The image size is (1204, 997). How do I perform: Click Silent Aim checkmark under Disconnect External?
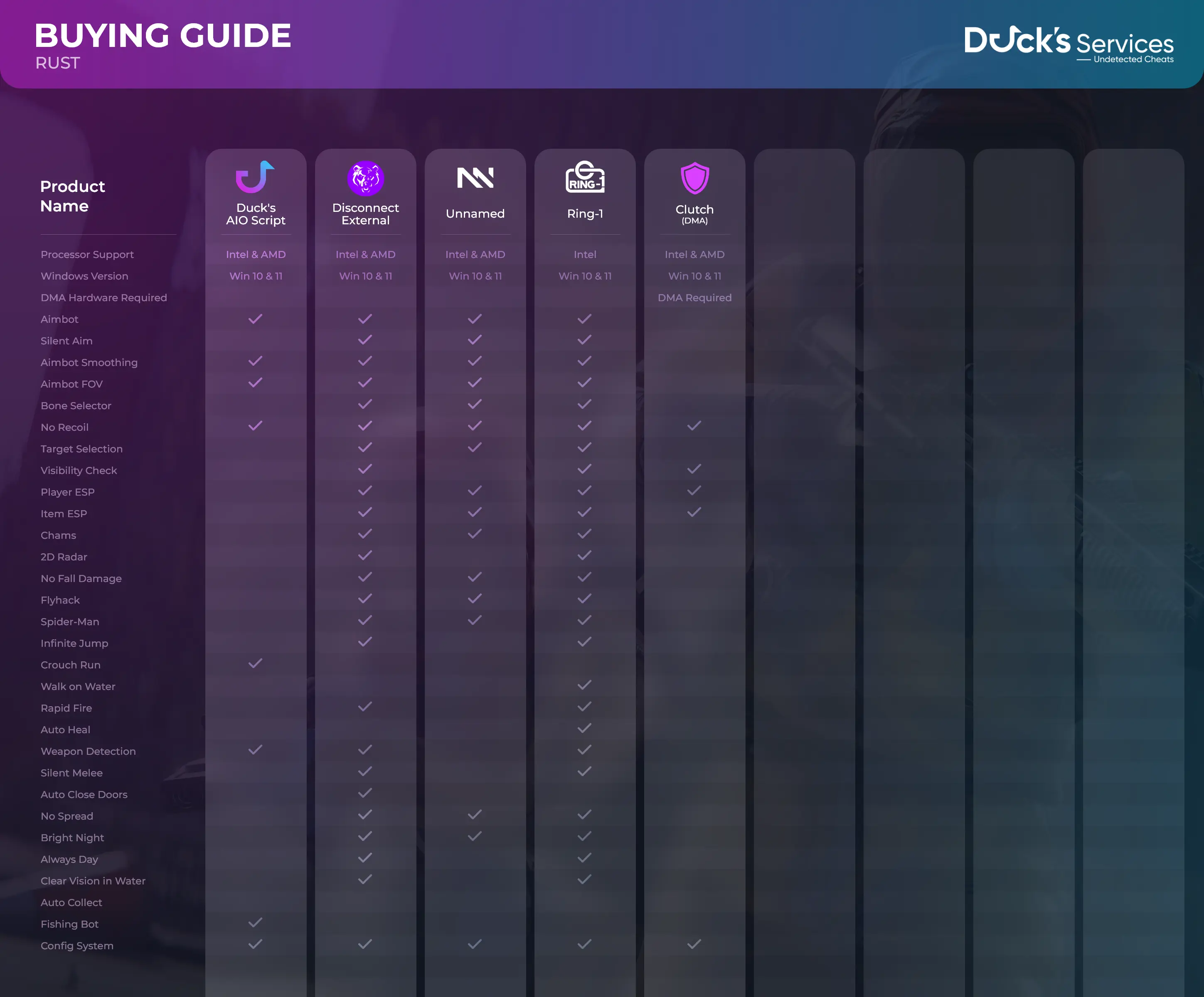[x=365, y=340]
